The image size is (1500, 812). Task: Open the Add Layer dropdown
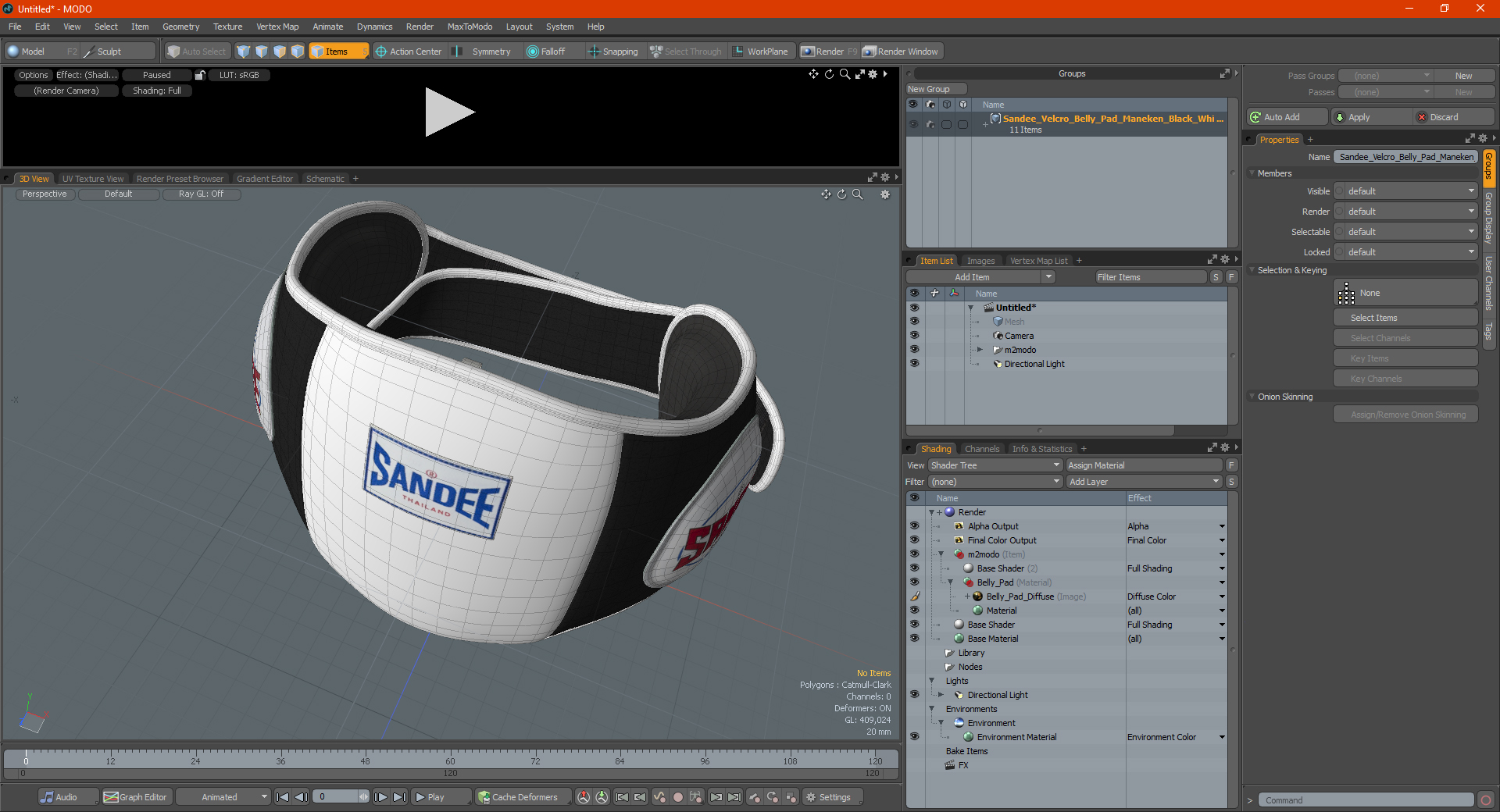[x=1144, y=482]
